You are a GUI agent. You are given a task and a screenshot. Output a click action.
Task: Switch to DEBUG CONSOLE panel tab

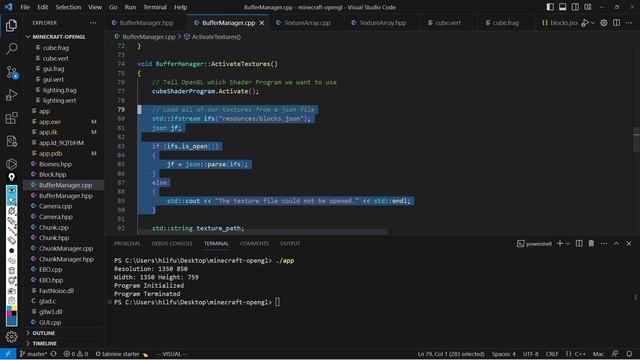coord(172,243)
